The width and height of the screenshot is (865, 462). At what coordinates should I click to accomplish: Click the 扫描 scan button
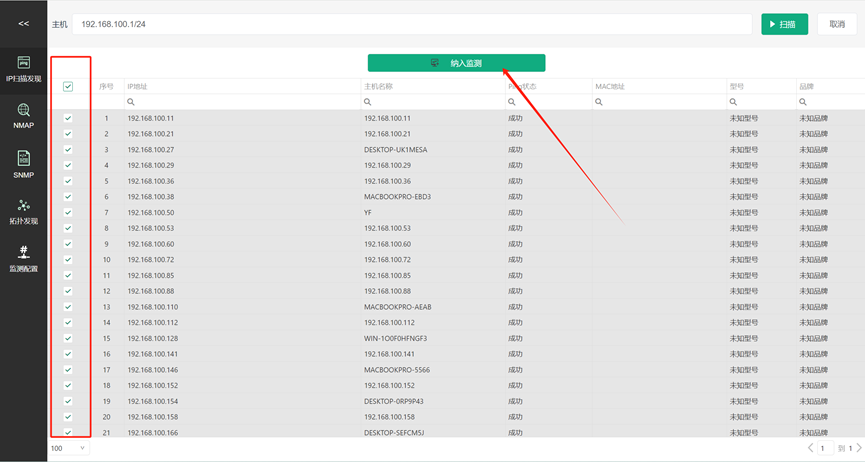pyautogui.click(x=784, y=24)
